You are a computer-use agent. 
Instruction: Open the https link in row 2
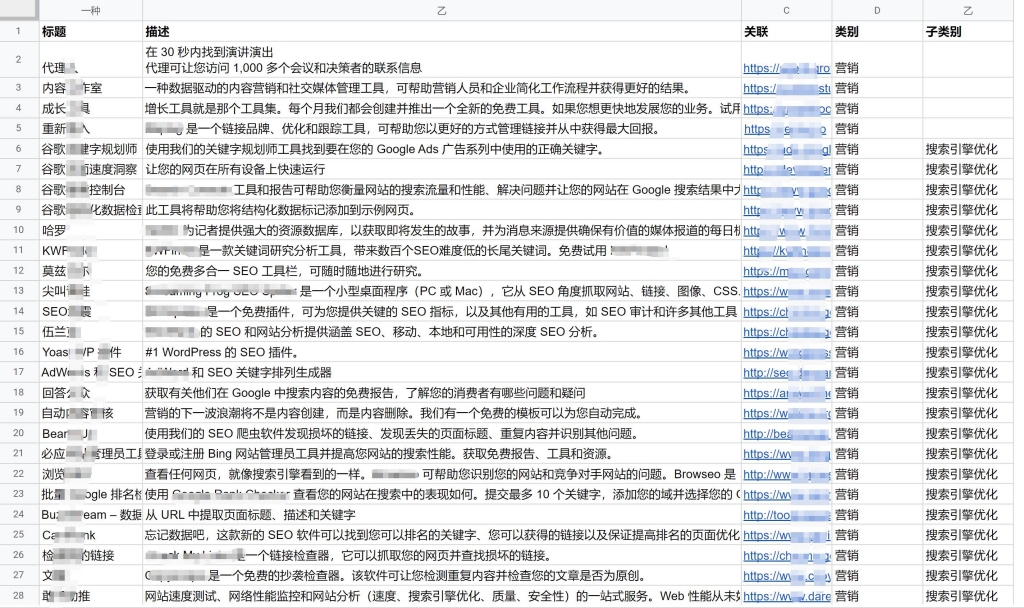click(x=786, y=68)
